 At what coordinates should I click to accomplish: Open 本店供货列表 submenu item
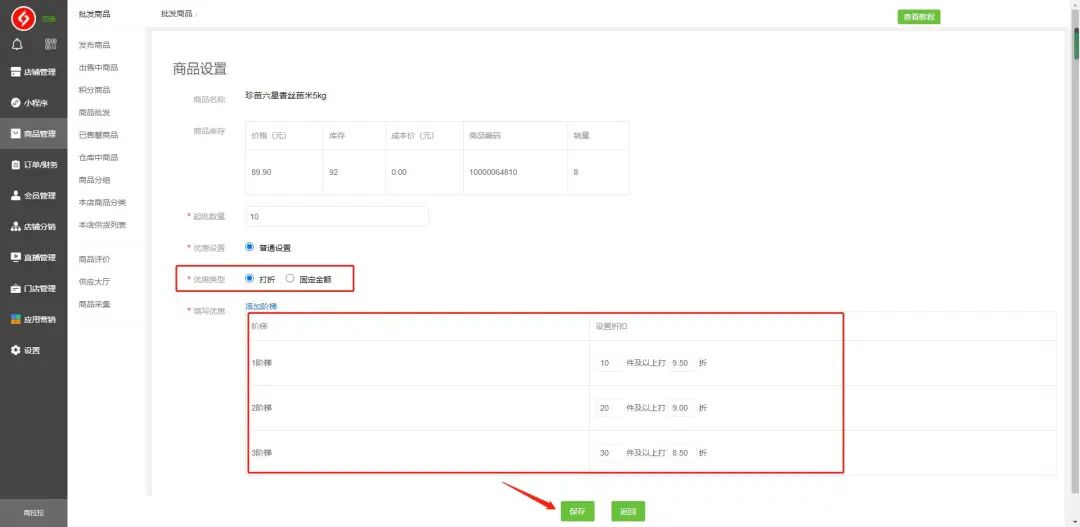click(103, 225)
